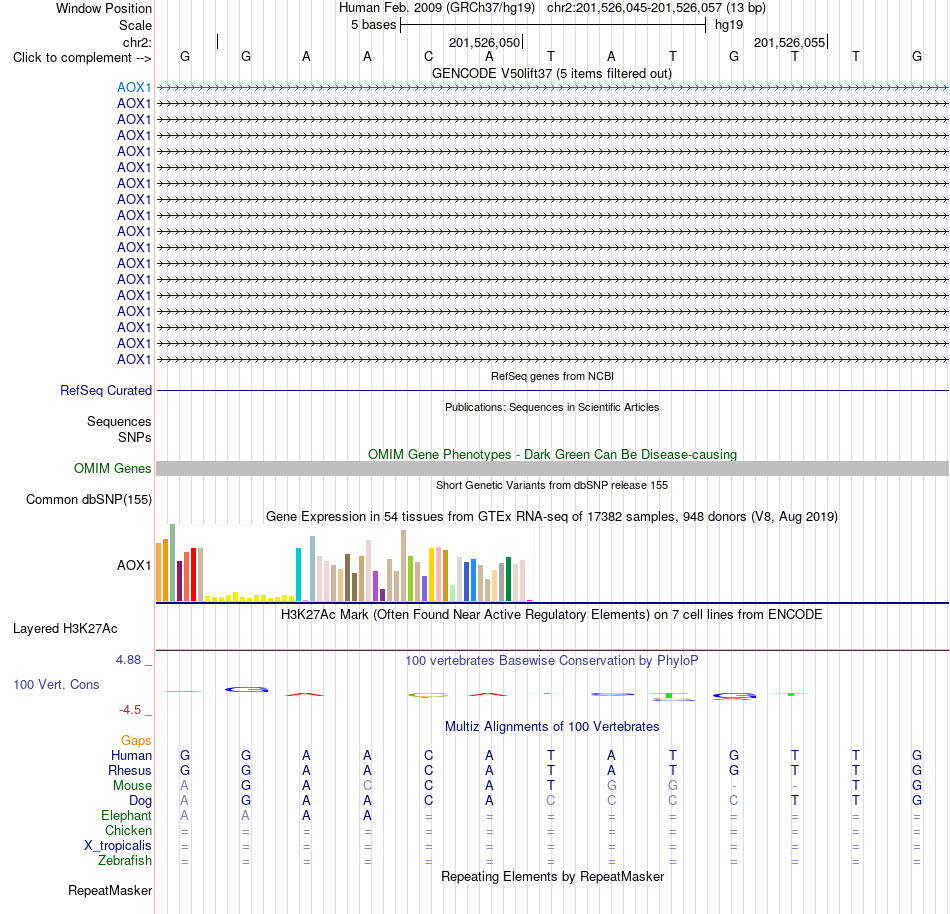Click the dark green bar in GTEx chart
This screenshot has height=914, width=950.
pyautogui.click(x=508, y=579)
